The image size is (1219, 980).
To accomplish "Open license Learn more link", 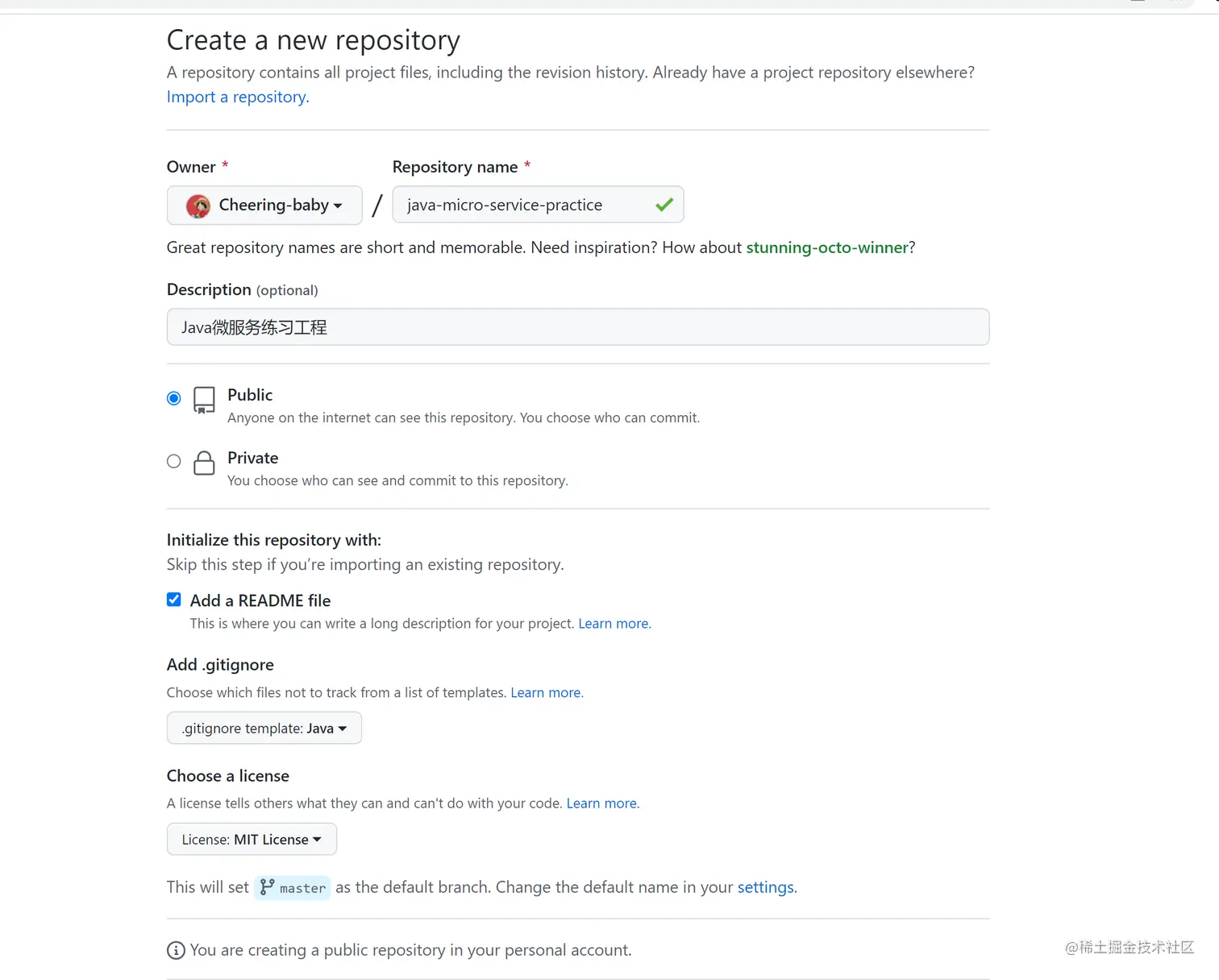I will click(x=602, y=804).
